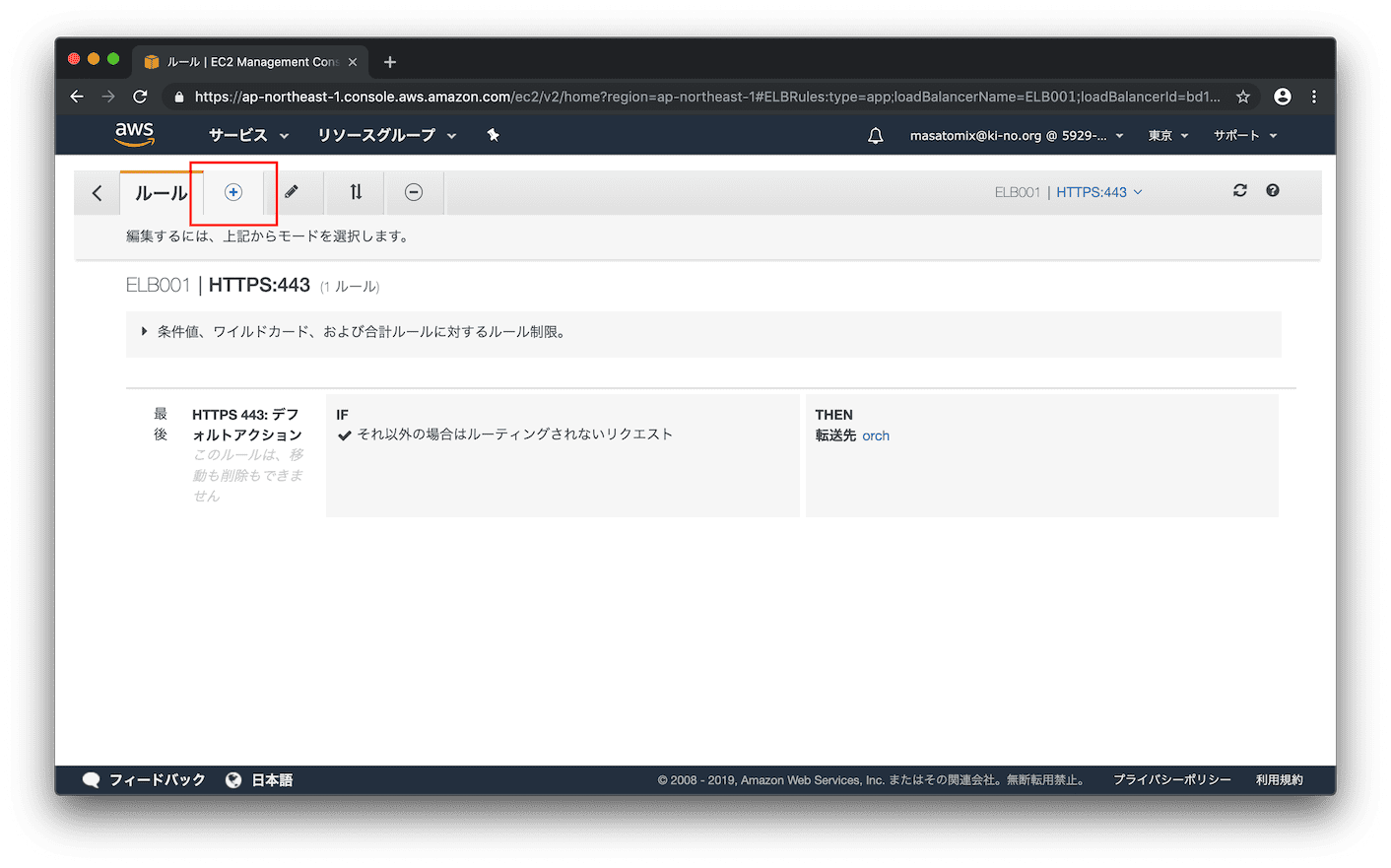Click the 転送先 label under THEN
The height and width of the screenshot is (868, 1391).
point(835,435)
